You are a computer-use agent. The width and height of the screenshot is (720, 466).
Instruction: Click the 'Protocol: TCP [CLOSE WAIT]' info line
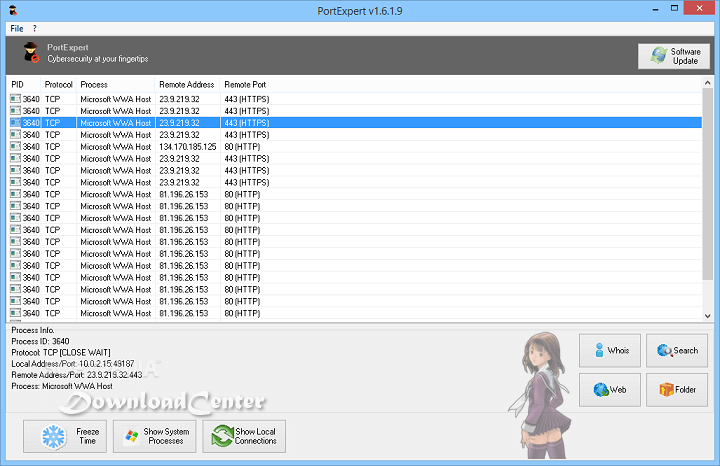61,353
